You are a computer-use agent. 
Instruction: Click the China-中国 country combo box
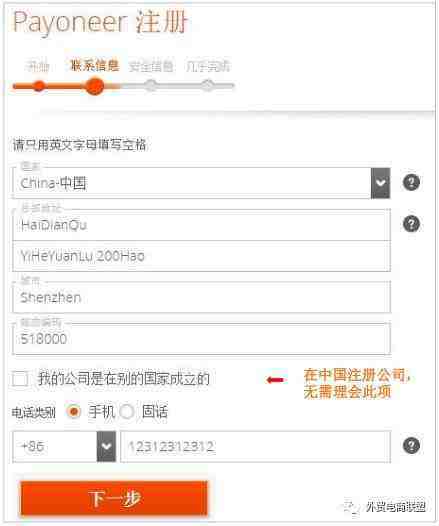click(x=201, y=183)
